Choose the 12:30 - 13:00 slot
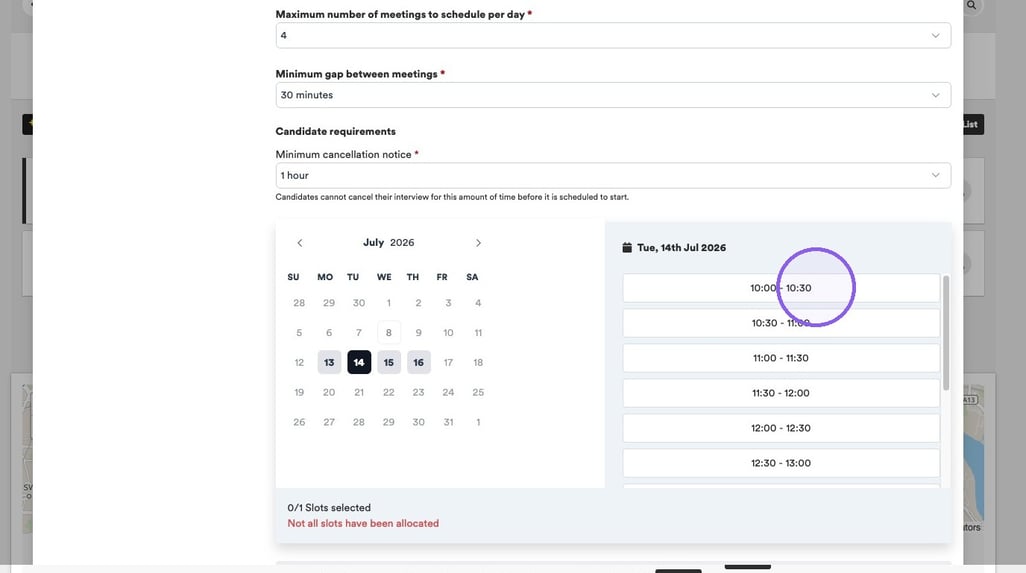 [x=781, y=463]
